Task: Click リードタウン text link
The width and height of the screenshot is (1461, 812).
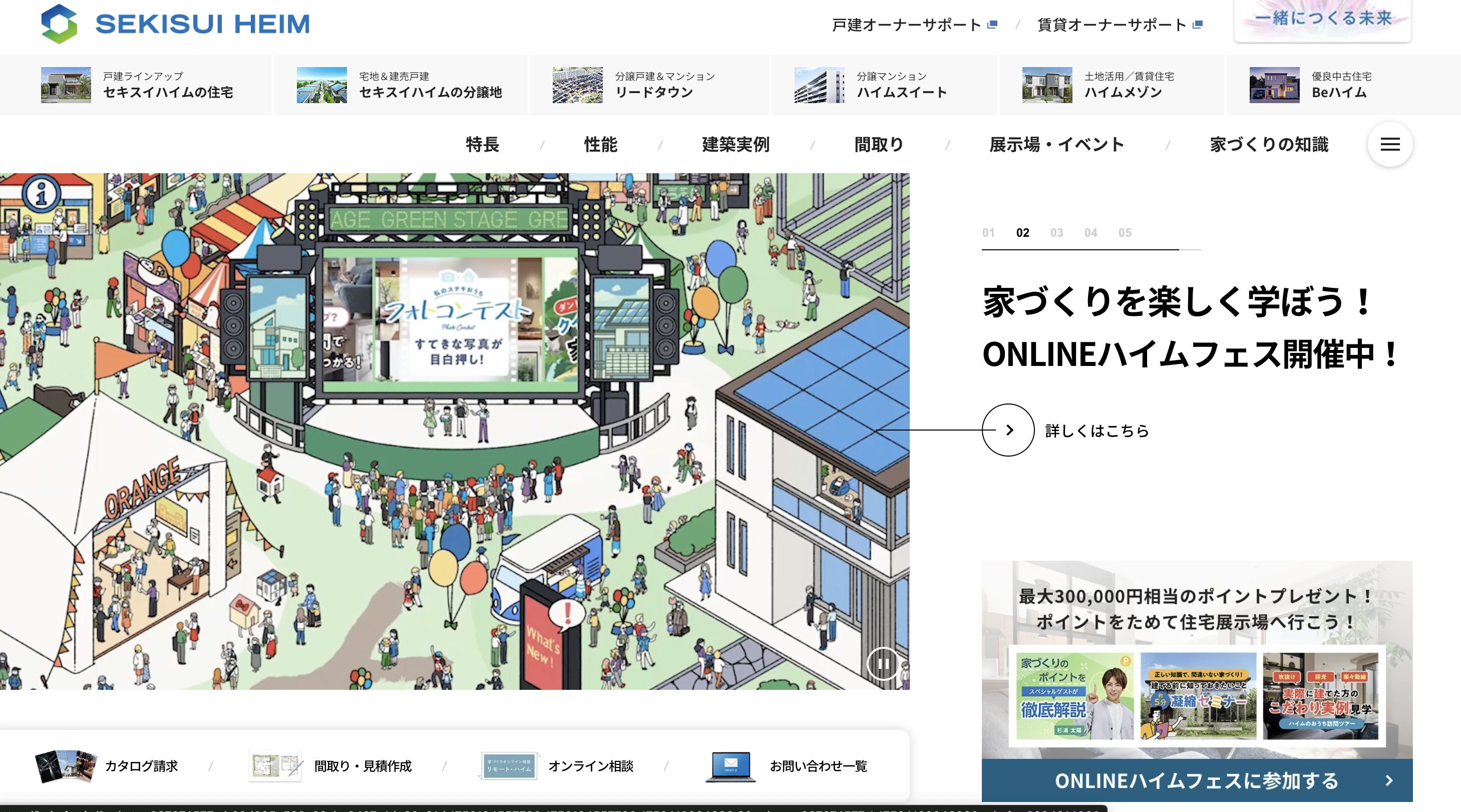Action: (x=654, y=93)
